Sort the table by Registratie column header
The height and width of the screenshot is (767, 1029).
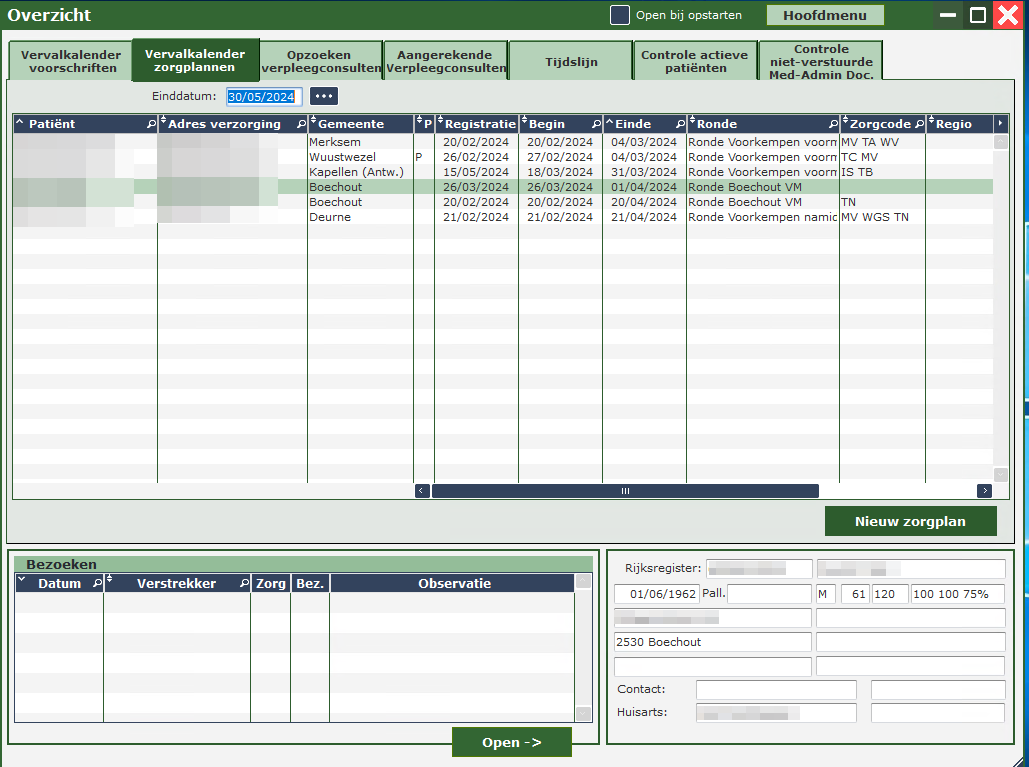[480, 124]
